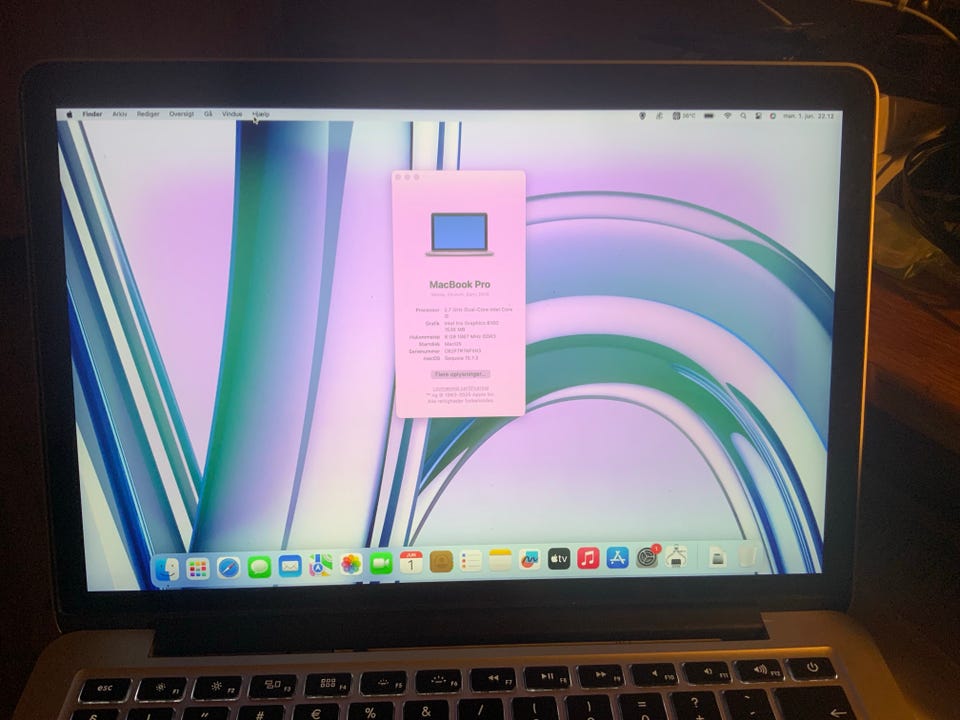Launch Music app from the Dock

[588, 558]
